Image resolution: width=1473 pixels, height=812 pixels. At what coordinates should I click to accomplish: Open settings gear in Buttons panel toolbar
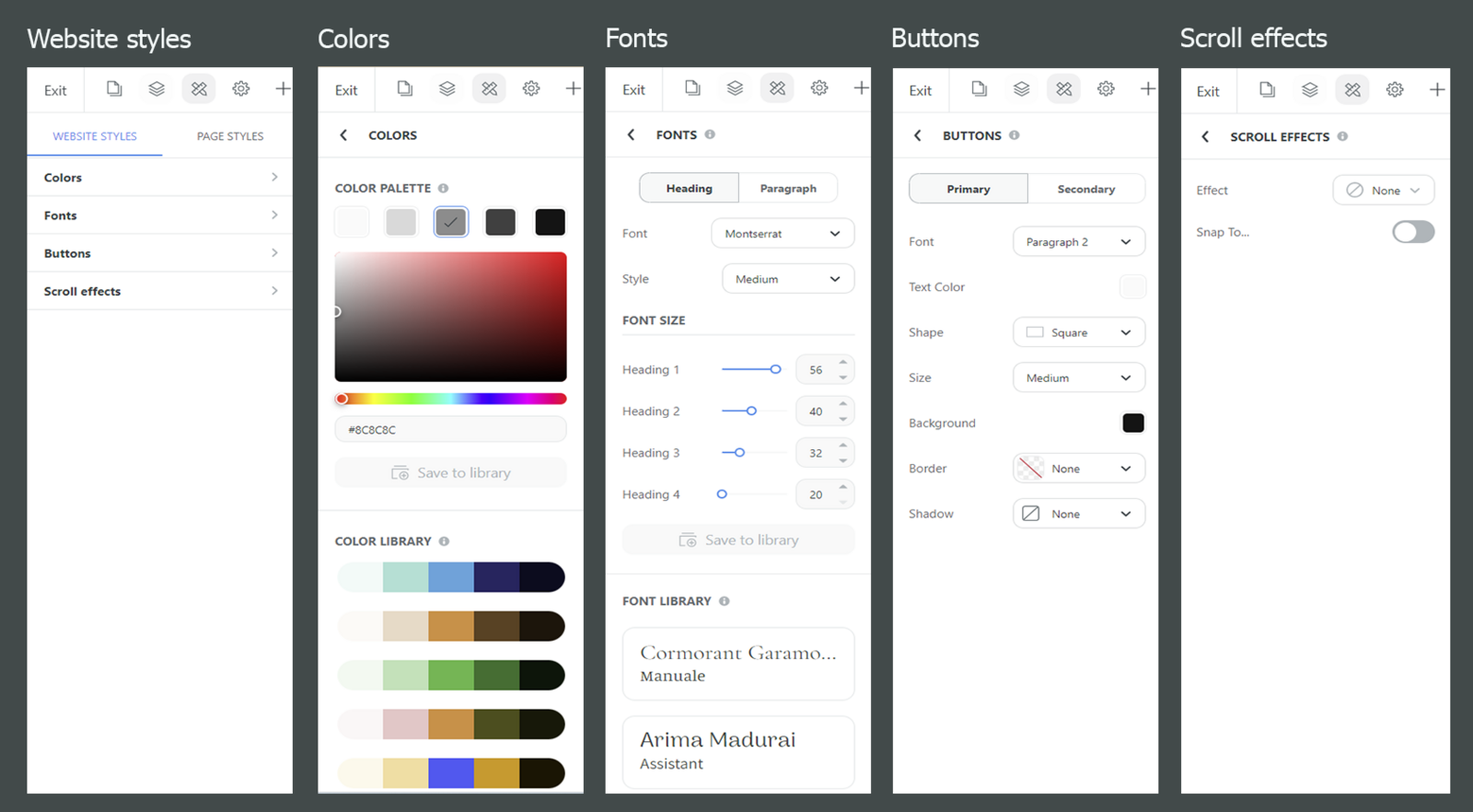[1106, 89]
